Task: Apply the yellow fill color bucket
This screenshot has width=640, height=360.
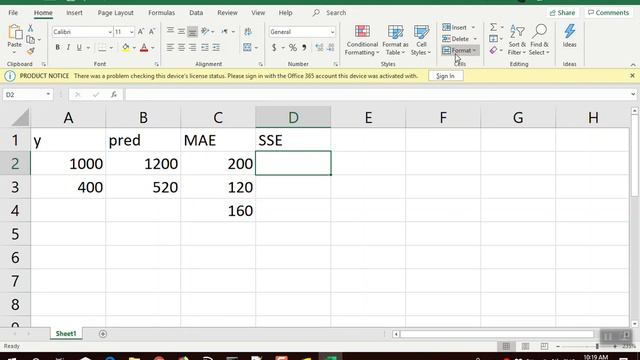Action: point(126,48)
